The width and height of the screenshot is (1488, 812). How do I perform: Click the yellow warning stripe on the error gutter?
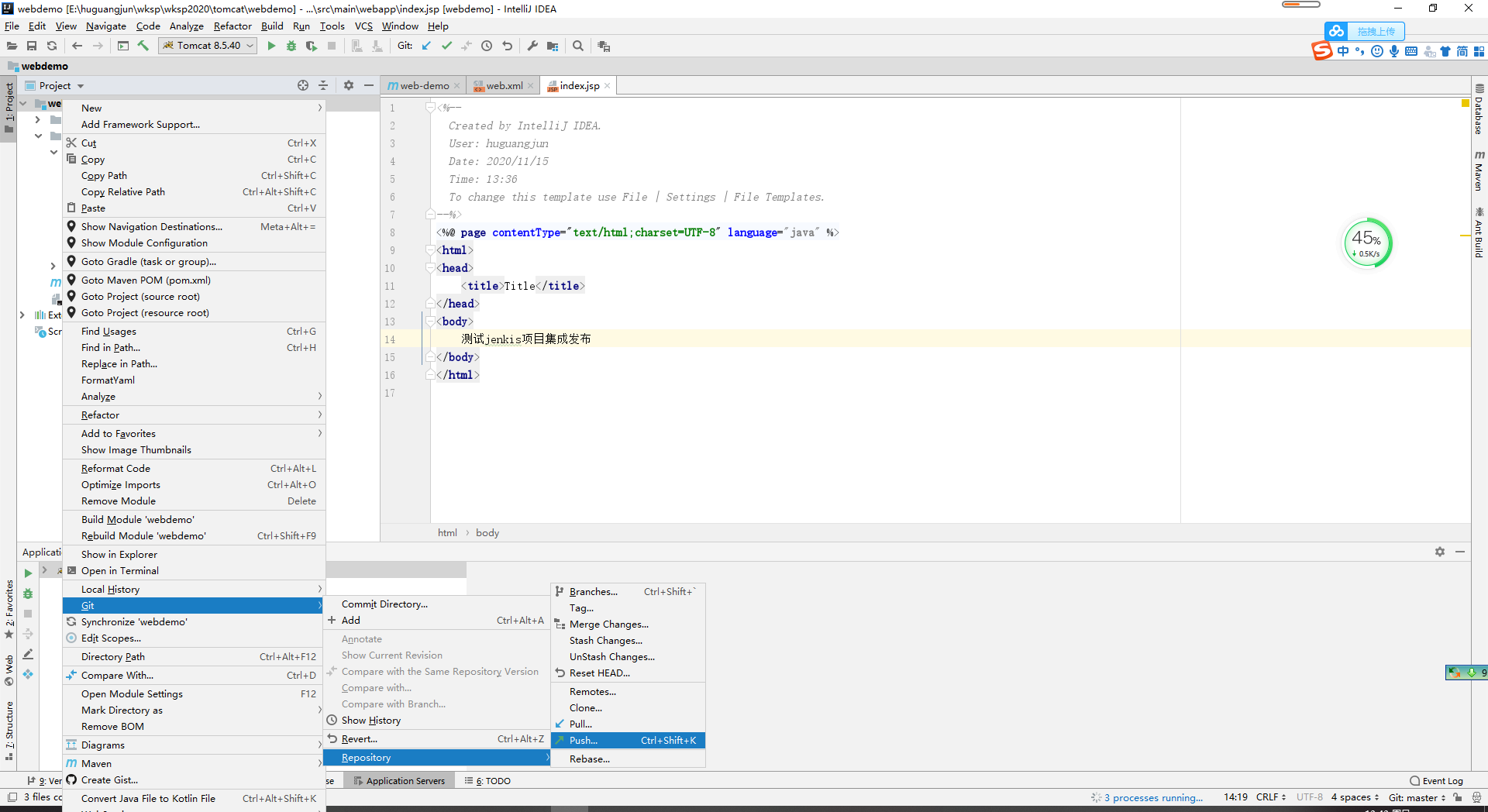1465,235
